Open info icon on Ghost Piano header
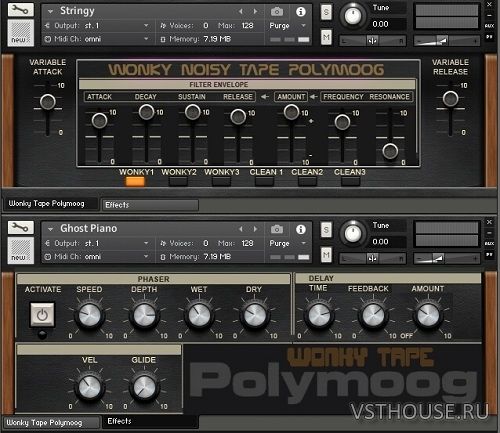 [301, 229]
